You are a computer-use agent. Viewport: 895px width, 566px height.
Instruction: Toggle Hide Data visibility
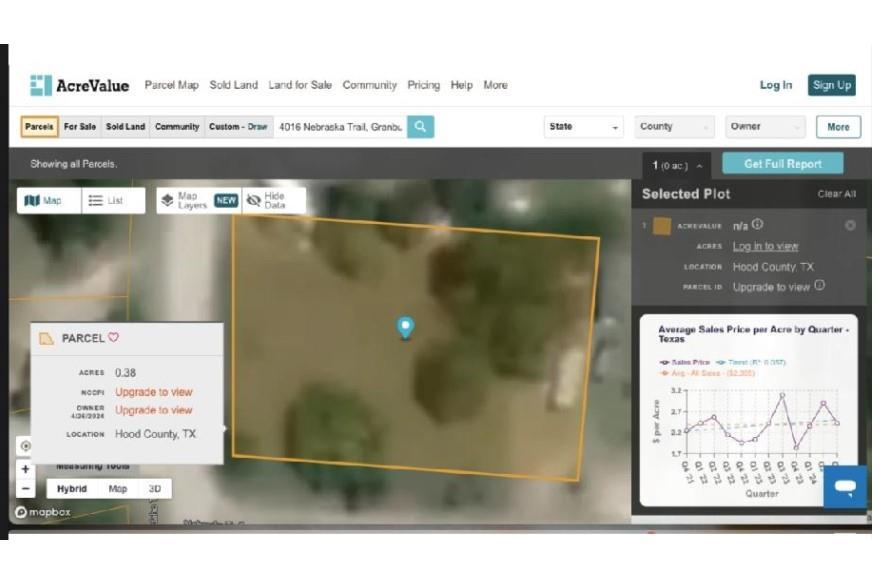click(x=266, y=200)
